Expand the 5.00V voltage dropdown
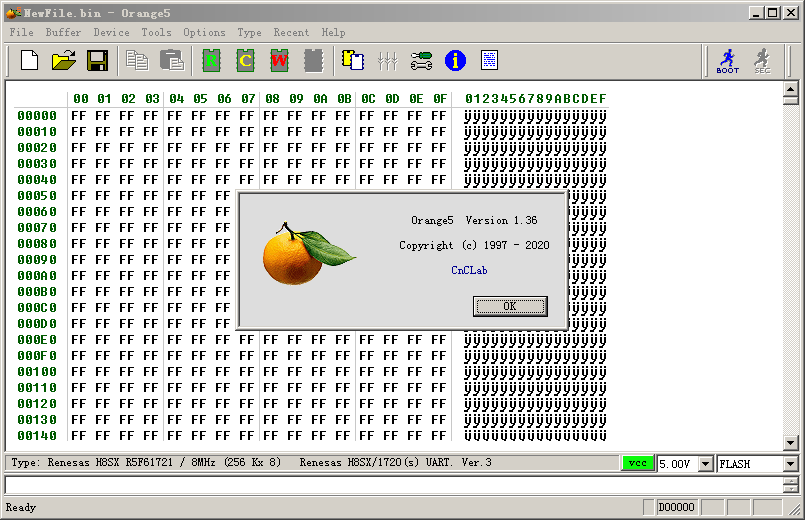The height and width of the screenshot is (520, 805). [705, 464]
